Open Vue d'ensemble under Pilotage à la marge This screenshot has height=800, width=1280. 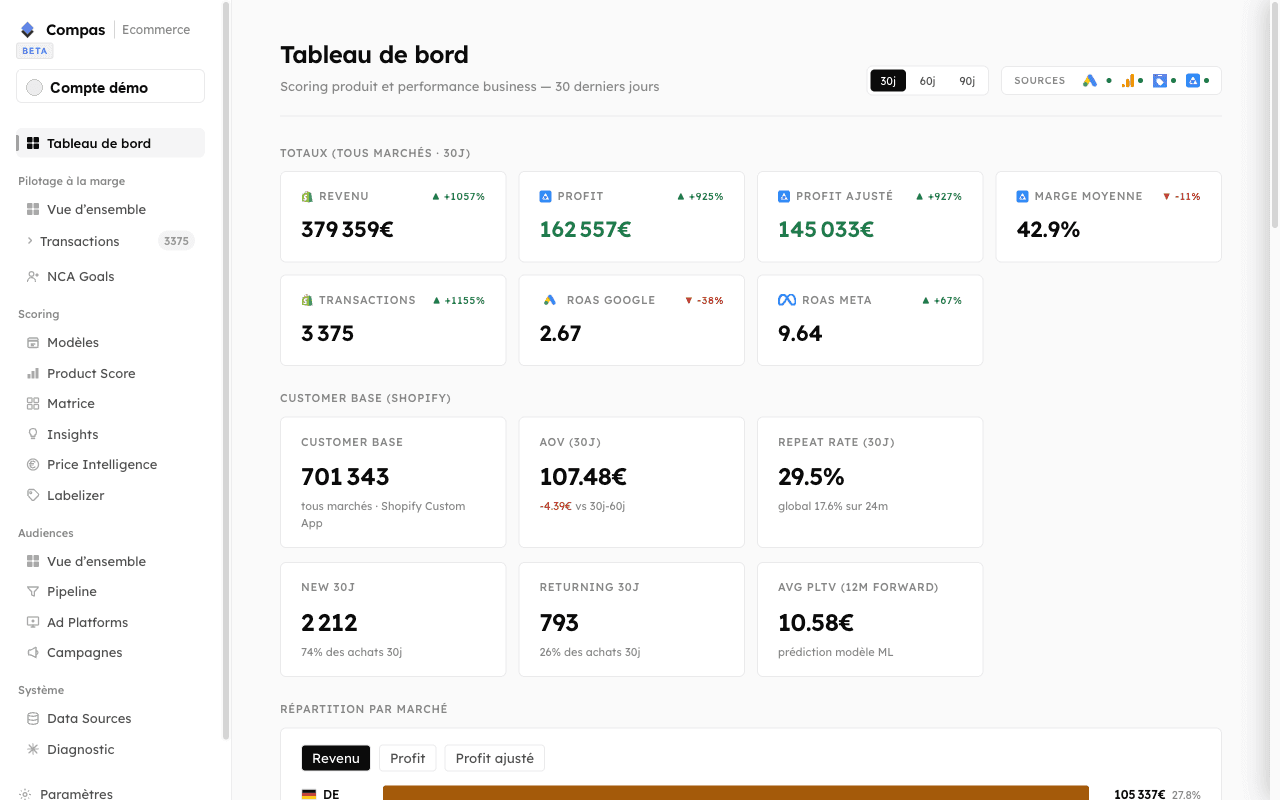pos(110,209)
